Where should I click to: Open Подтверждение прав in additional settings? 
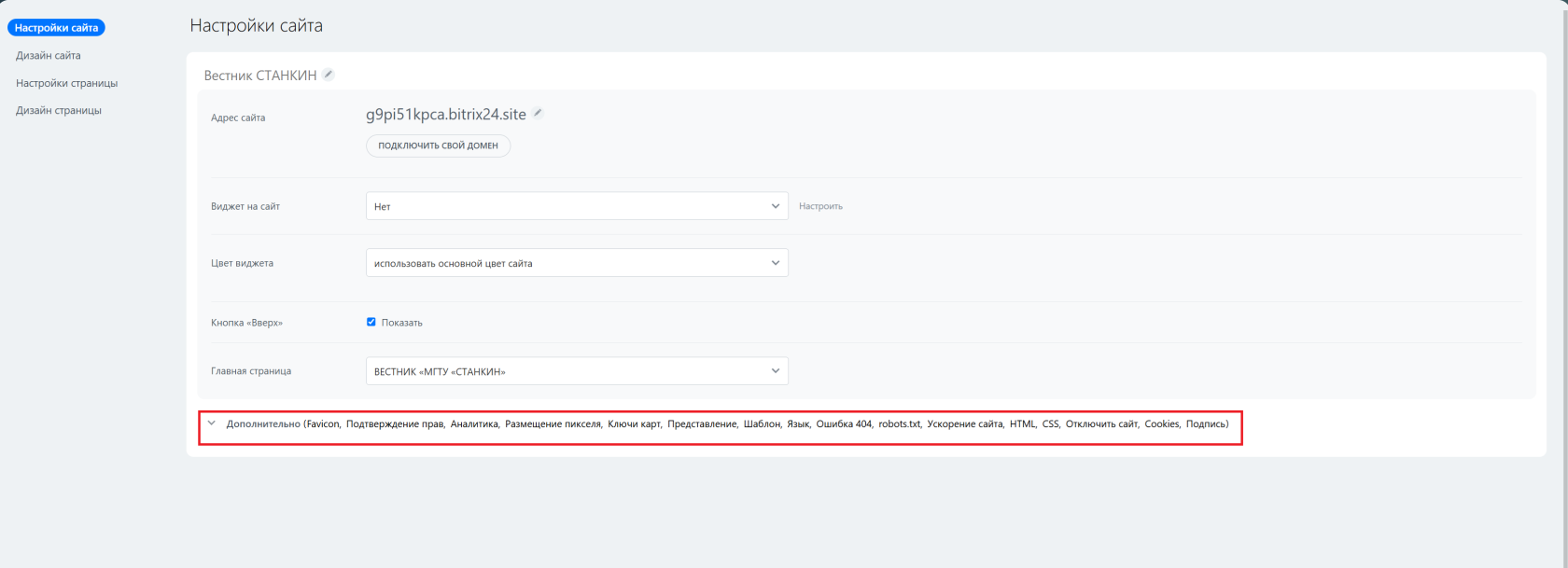tap(395, 423)
